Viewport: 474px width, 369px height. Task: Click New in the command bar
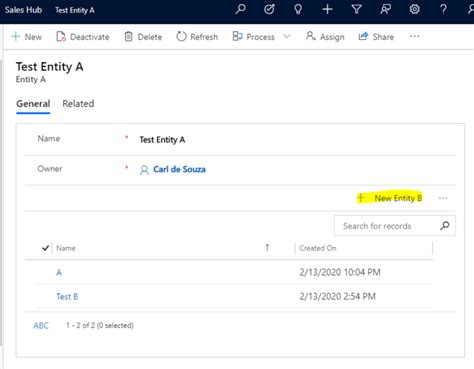27,37
